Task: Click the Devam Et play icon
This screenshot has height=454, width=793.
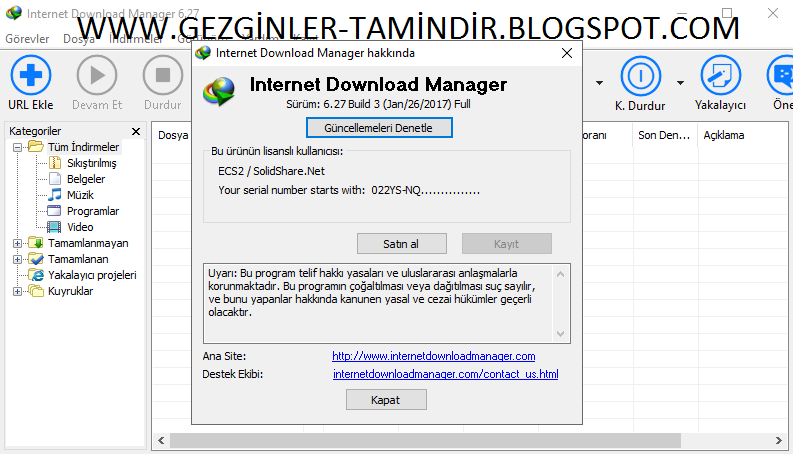Action: point(97,75)
